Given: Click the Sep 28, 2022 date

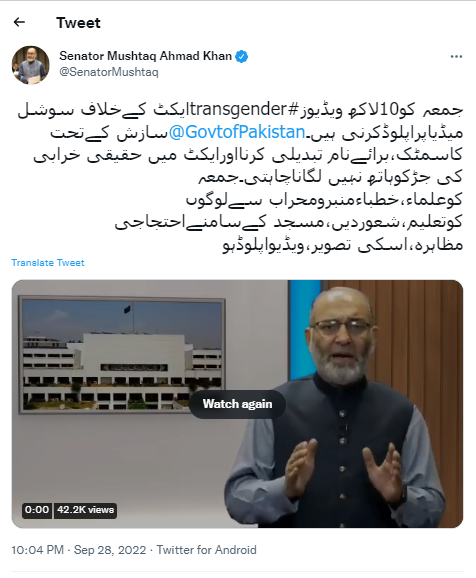Looking at the screenshot, I should (x=110, y=550).
